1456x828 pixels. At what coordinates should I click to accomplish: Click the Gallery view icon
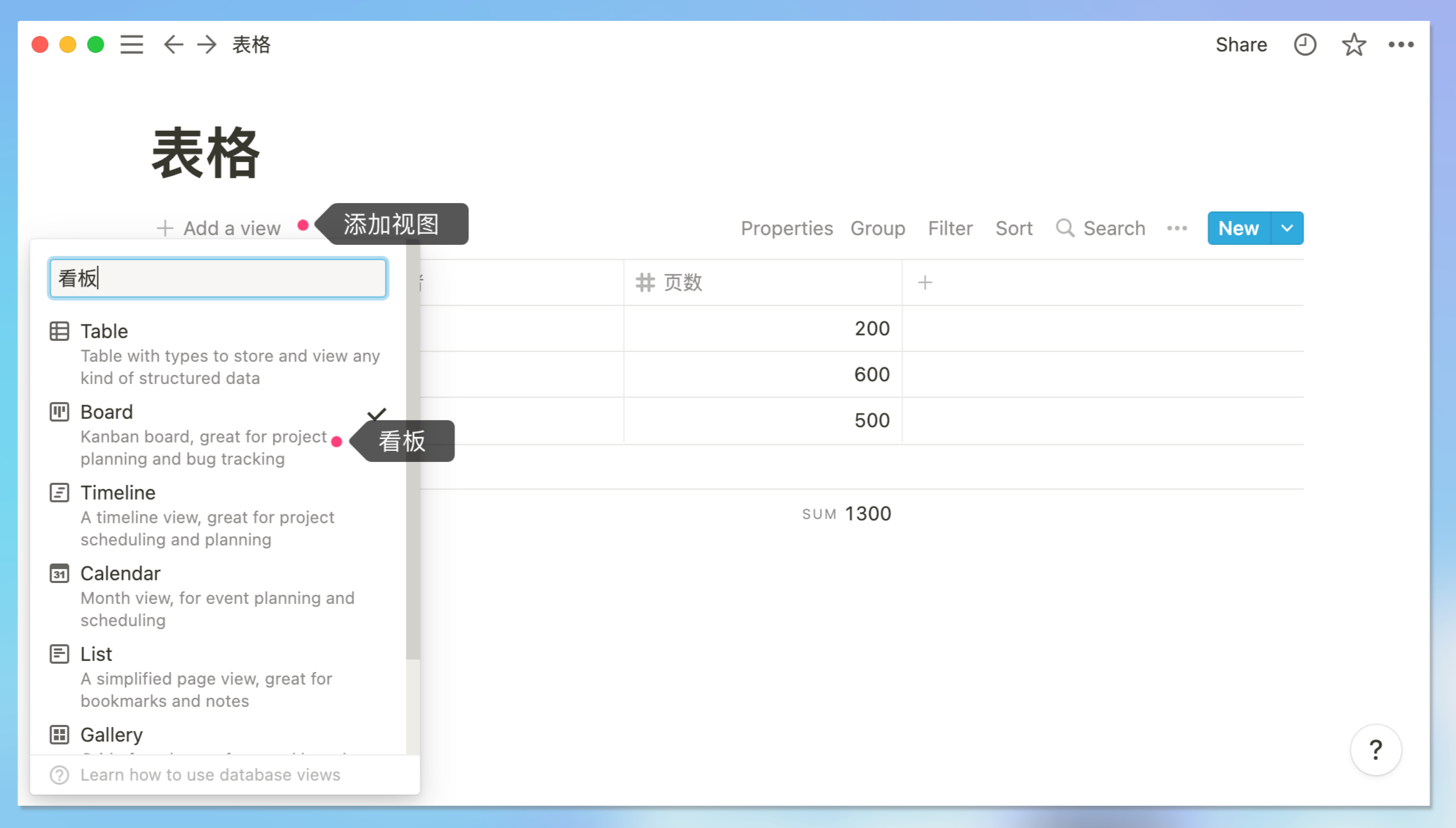click(59, 735)
